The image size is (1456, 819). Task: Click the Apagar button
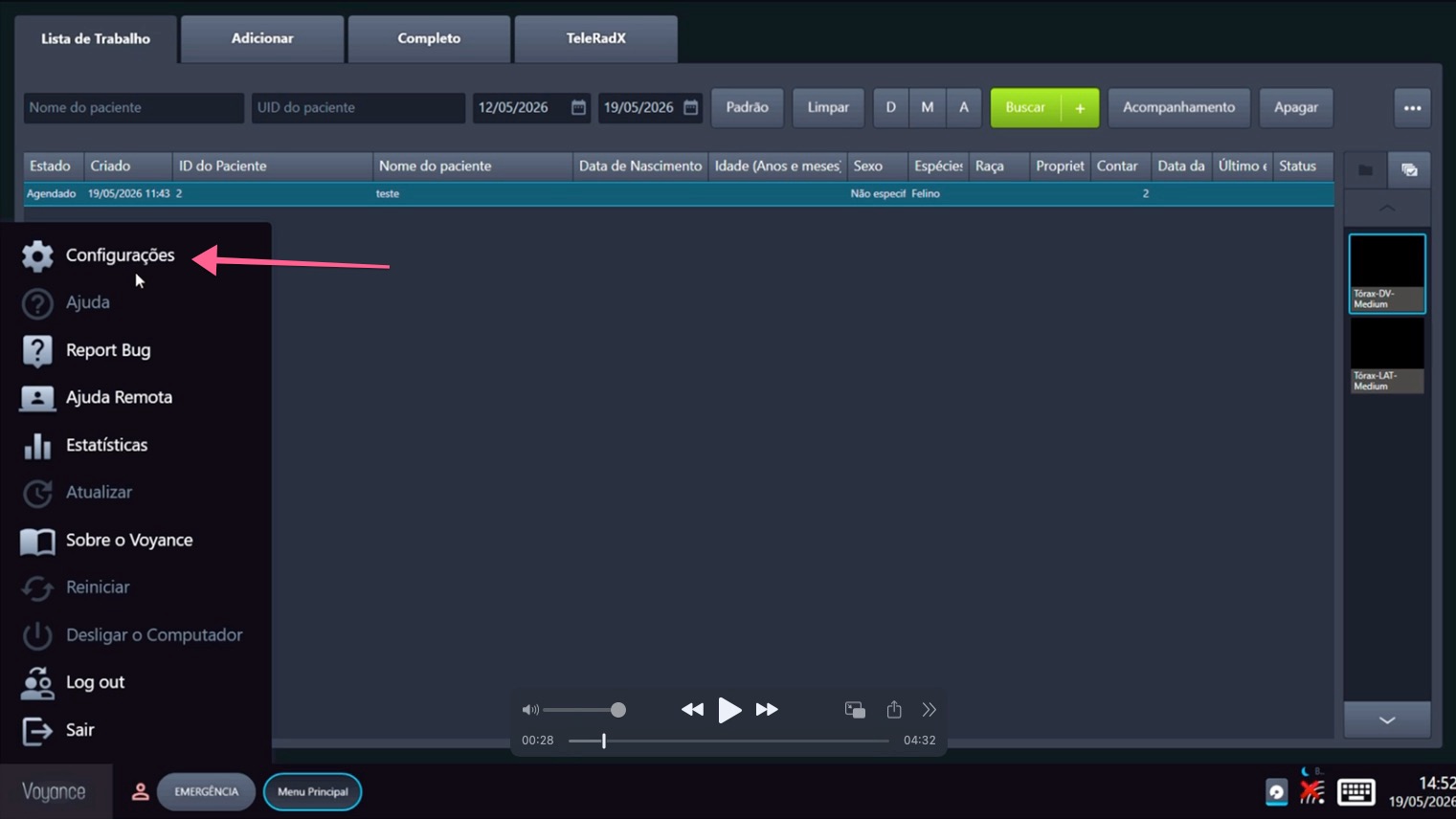coord(1295,108)
